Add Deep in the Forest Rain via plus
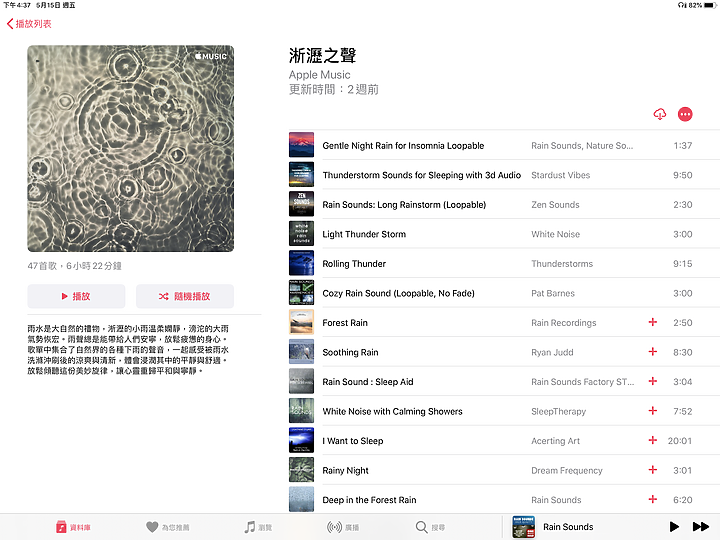The image size is (720, 540). [652, 499]
